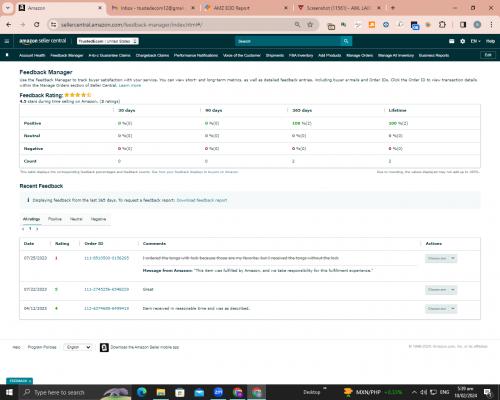Open the tab search chevron in Chrome
The height and width of the screenshot is (400, 500).
[x=7, y=8]
